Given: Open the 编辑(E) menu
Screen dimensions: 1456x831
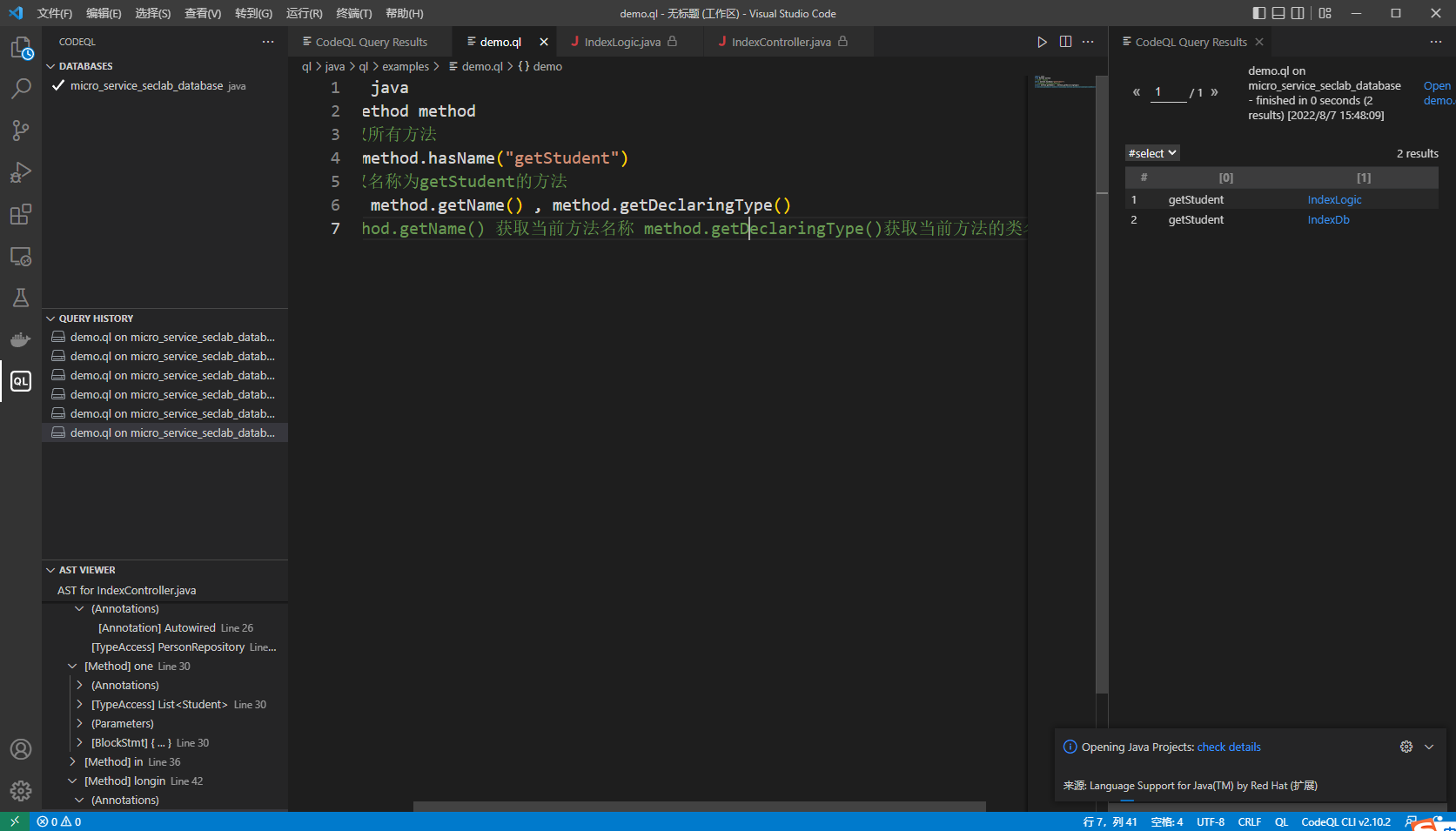Looking at the screenshot, I should coord(104,13).
